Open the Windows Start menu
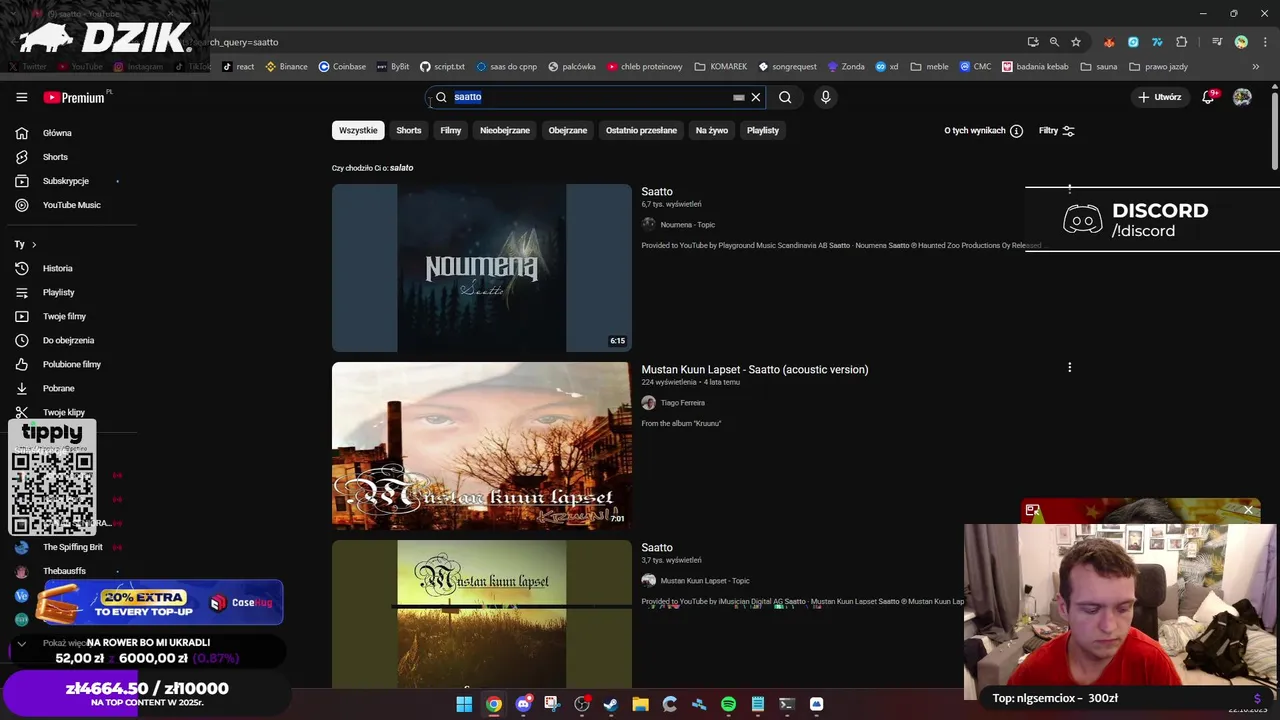This screenshot has width=1280, height=720. [464, 704]
